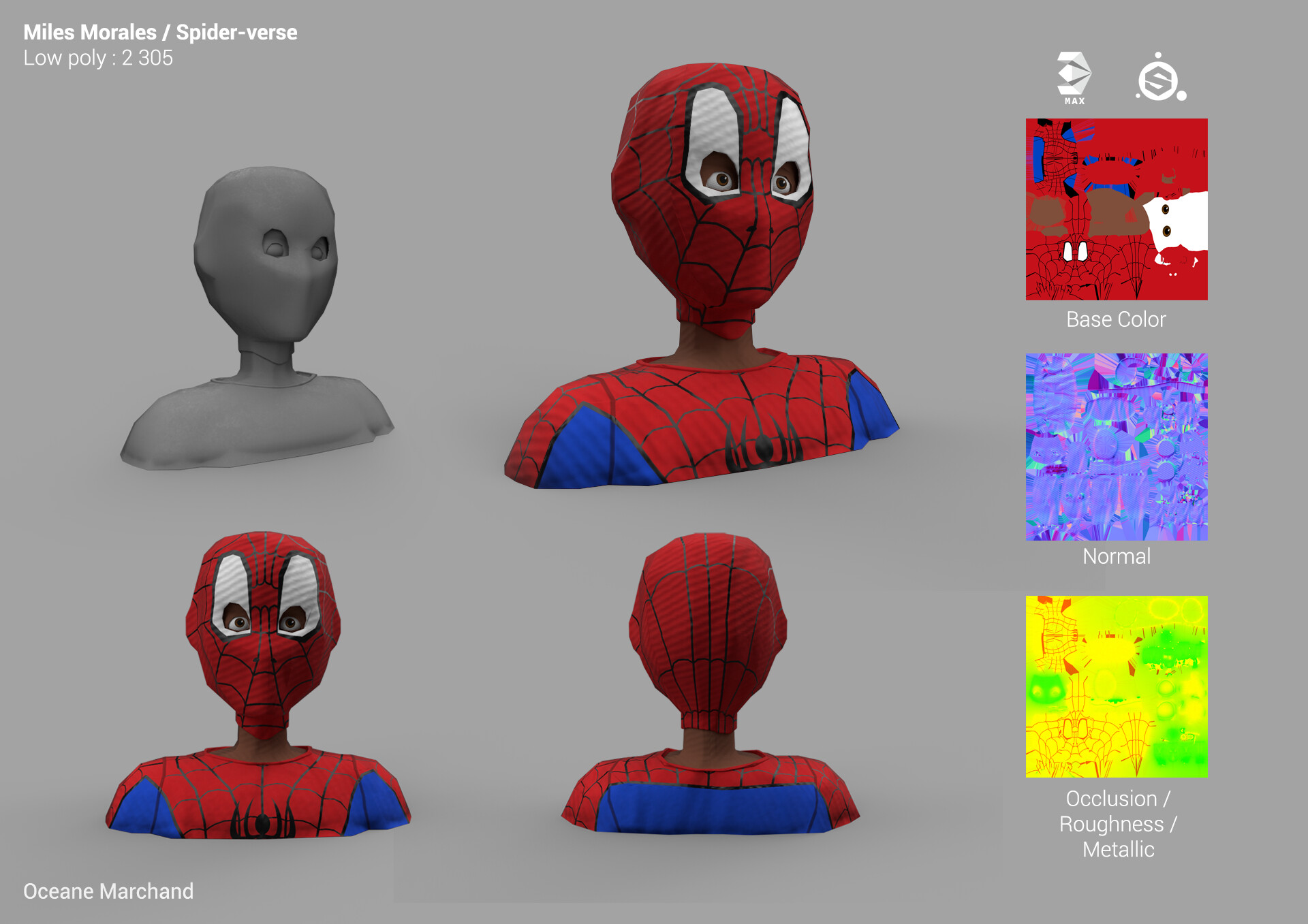1308x924 pixels.
Task: Click the "Miles Morales / Spider-verse" title
Action: (x=160, y=32)
